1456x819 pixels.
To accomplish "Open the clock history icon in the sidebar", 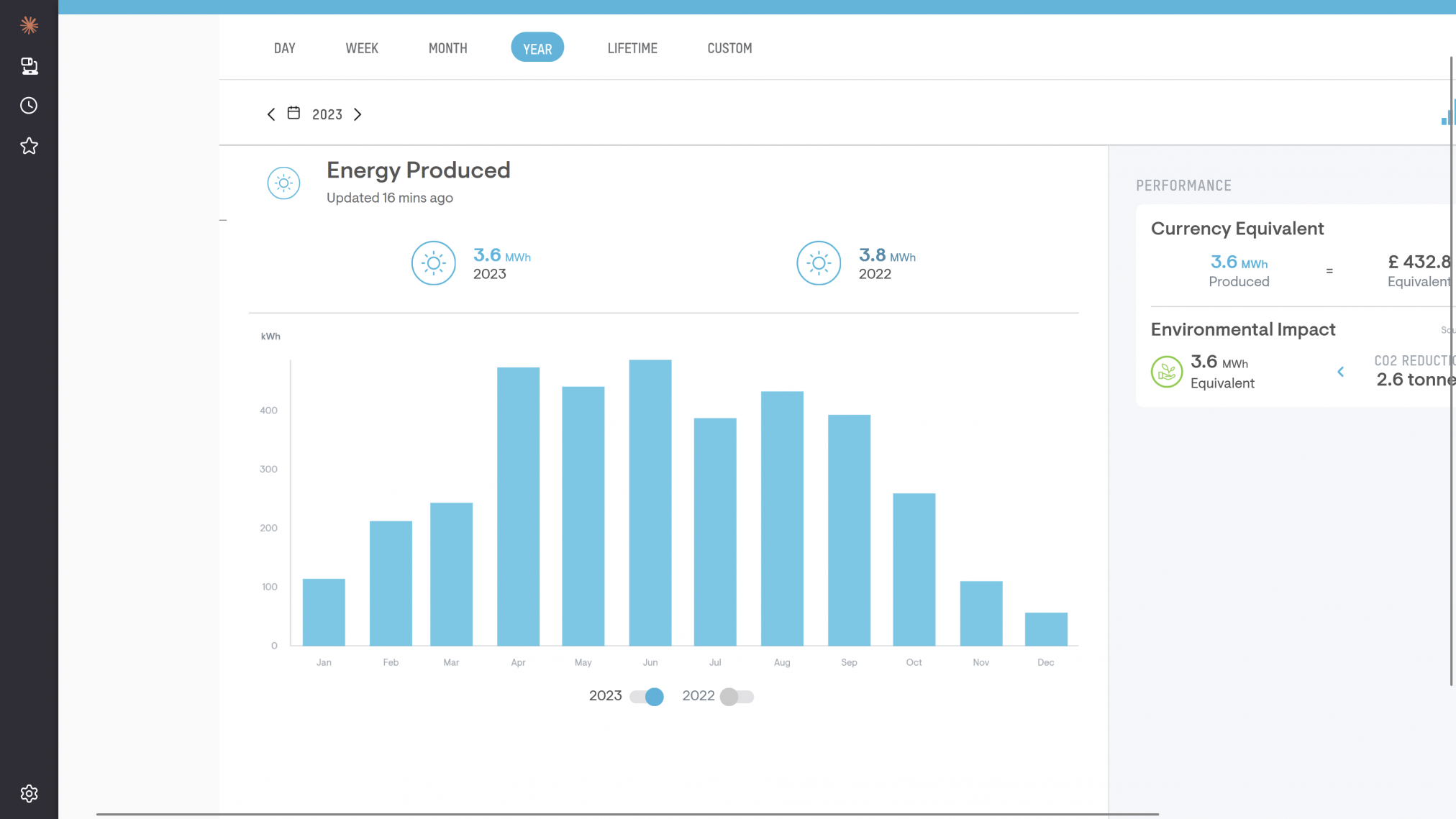I will pos(29,106).
